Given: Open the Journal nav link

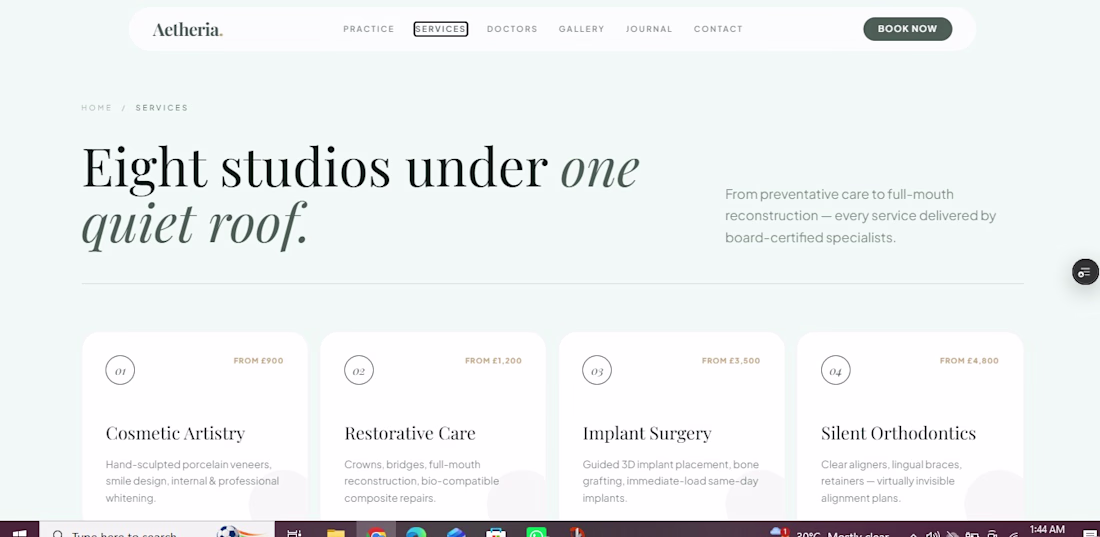Looking at the screenshot, I should [649, 29].
